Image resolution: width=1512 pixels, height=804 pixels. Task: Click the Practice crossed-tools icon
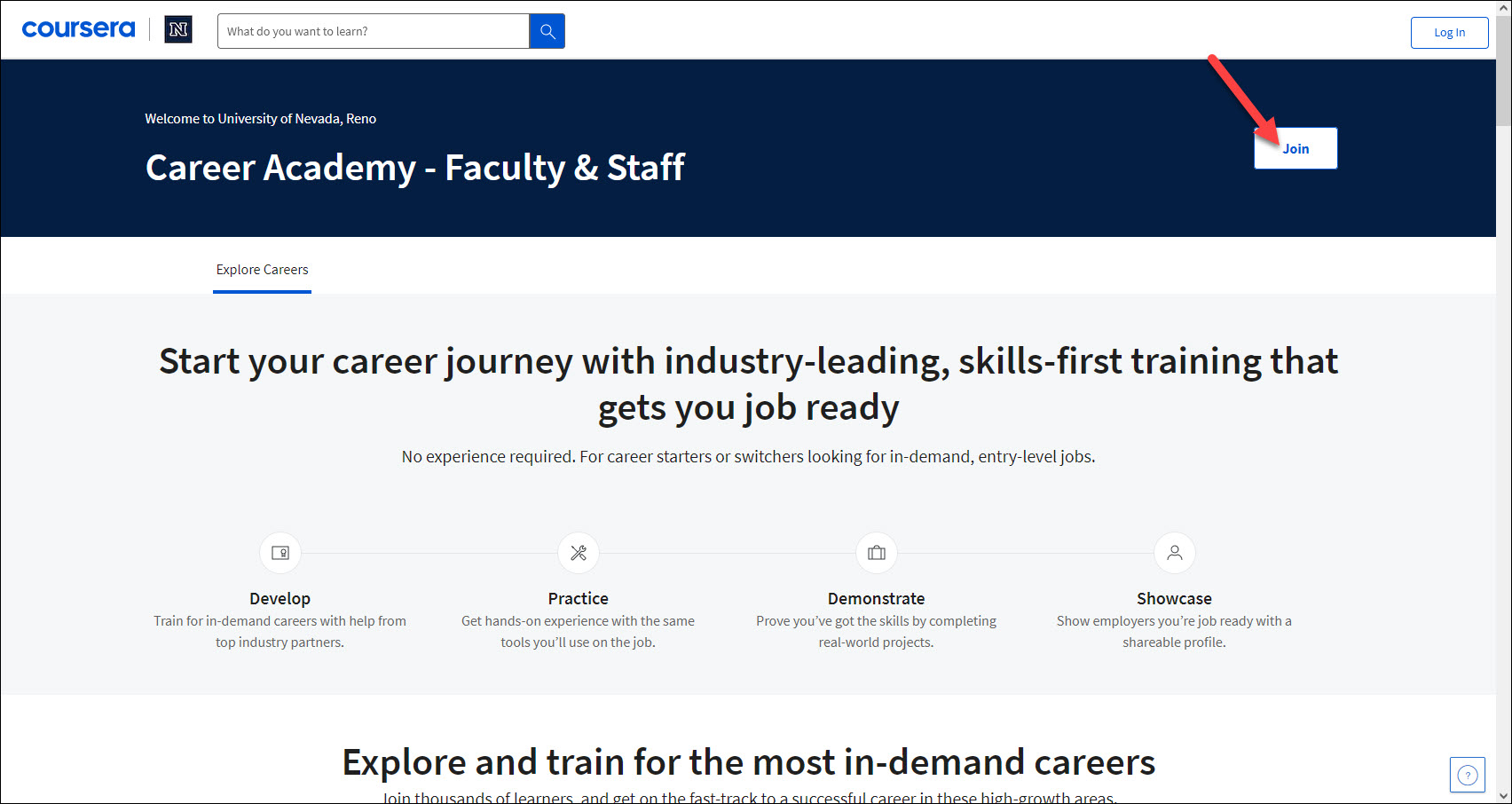coord(578,552)
